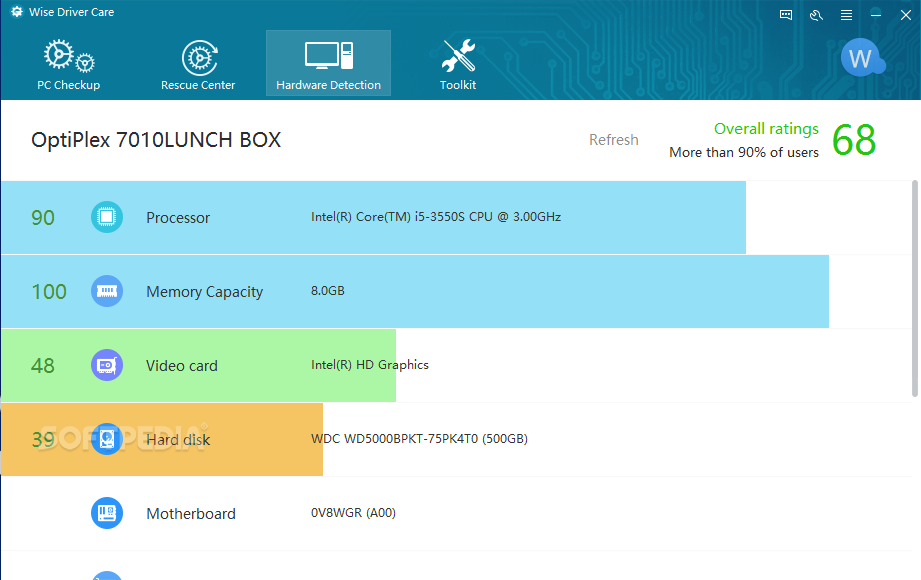Click the More than 90% of users text
The width and height of the screenshot is (921, 580).
click(x=744, y=152)
